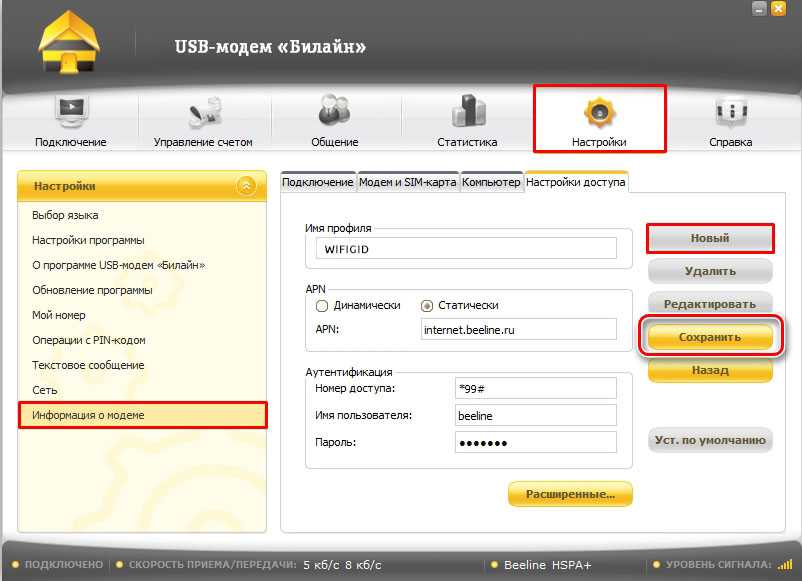Open the Расширенные advanced settings
Viewport: 802px width, 581px height.
pos(571,493)
